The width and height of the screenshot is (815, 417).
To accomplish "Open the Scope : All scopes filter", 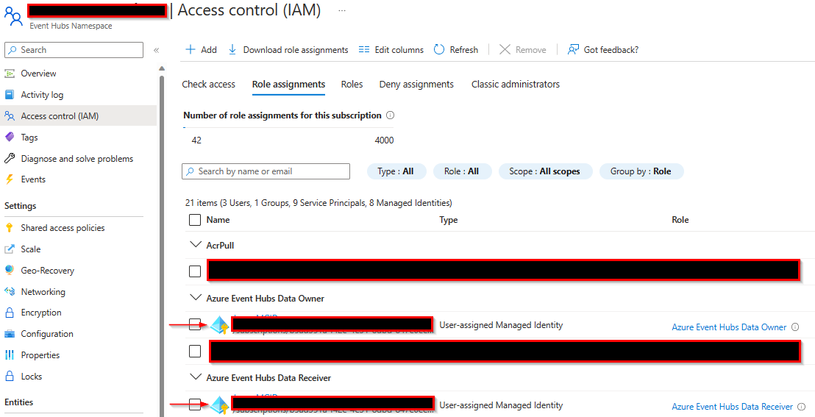I will click(545, 171).
